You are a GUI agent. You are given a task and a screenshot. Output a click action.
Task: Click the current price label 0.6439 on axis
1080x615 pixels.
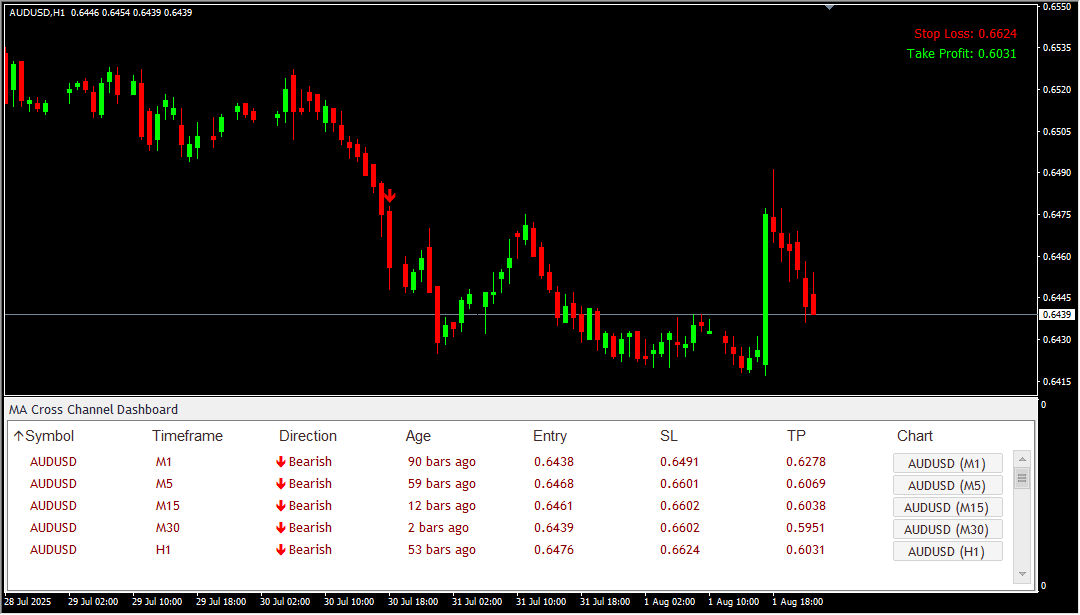tap(1057, 314)
